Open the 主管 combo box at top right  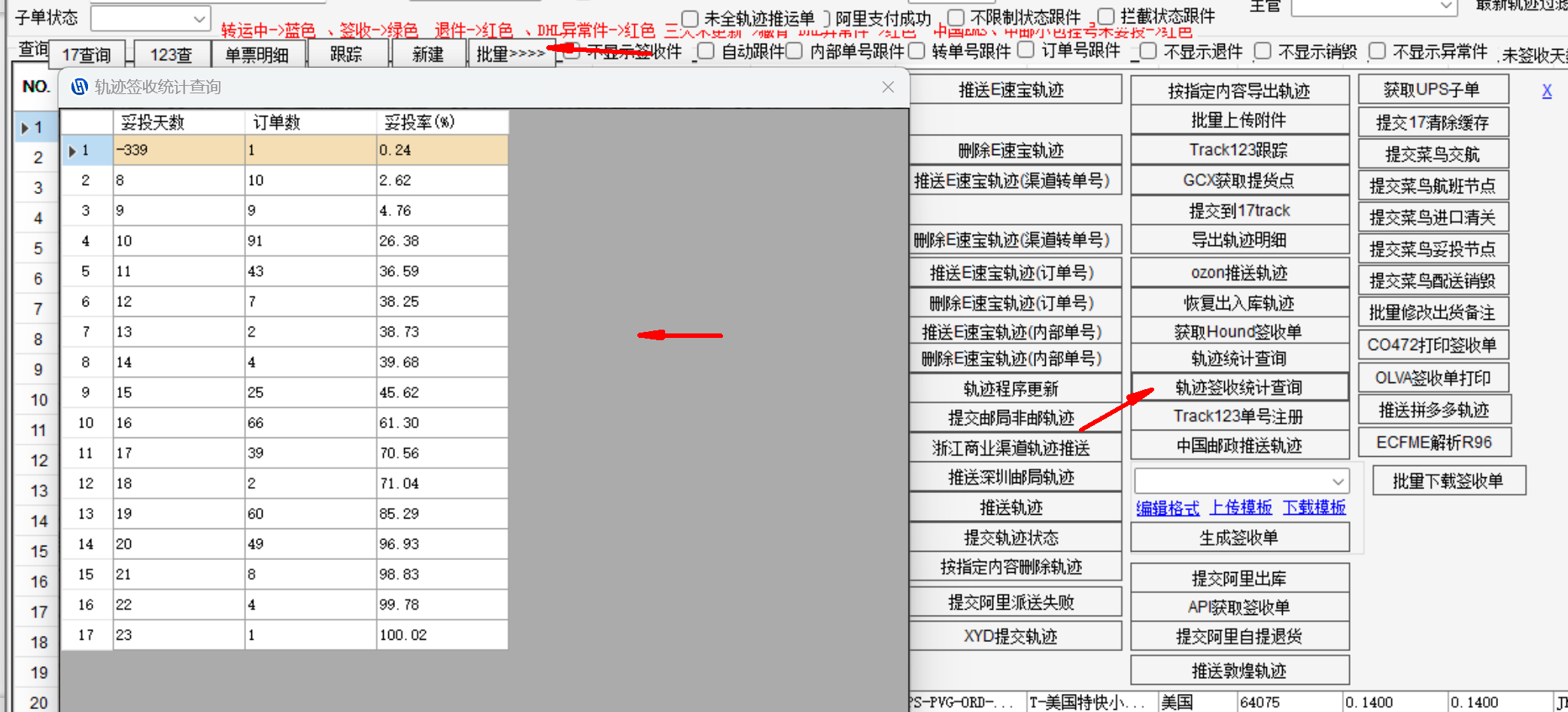(1445, 6)
